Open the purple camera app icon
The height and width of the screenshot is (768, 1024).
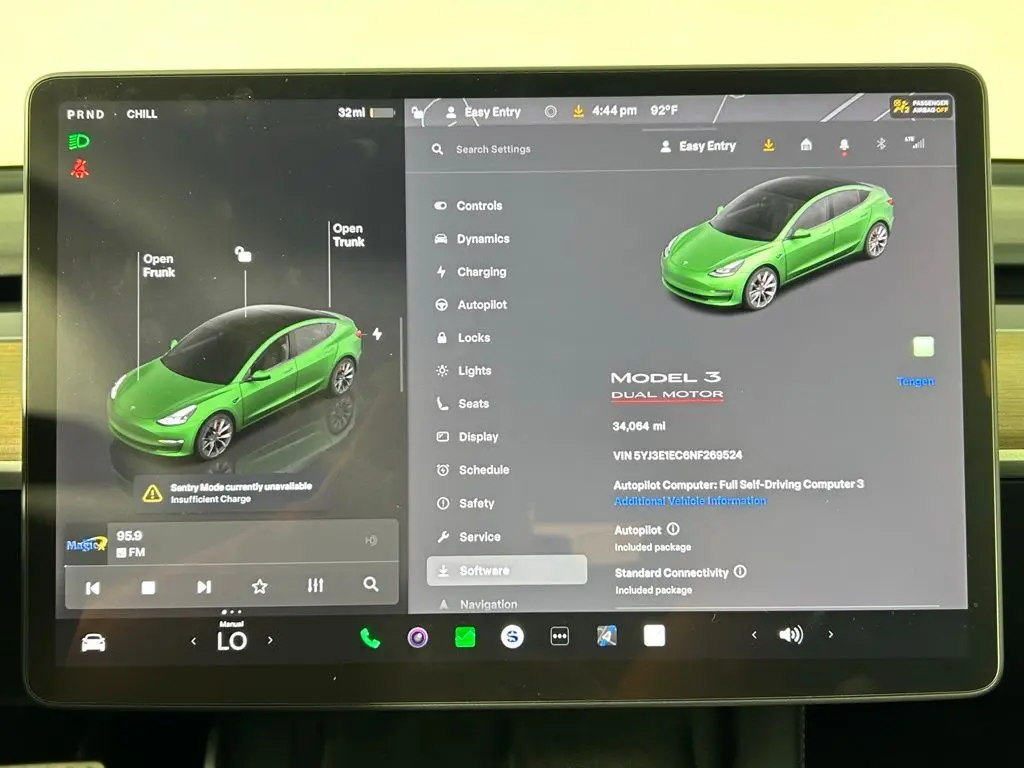click(418, 637)
